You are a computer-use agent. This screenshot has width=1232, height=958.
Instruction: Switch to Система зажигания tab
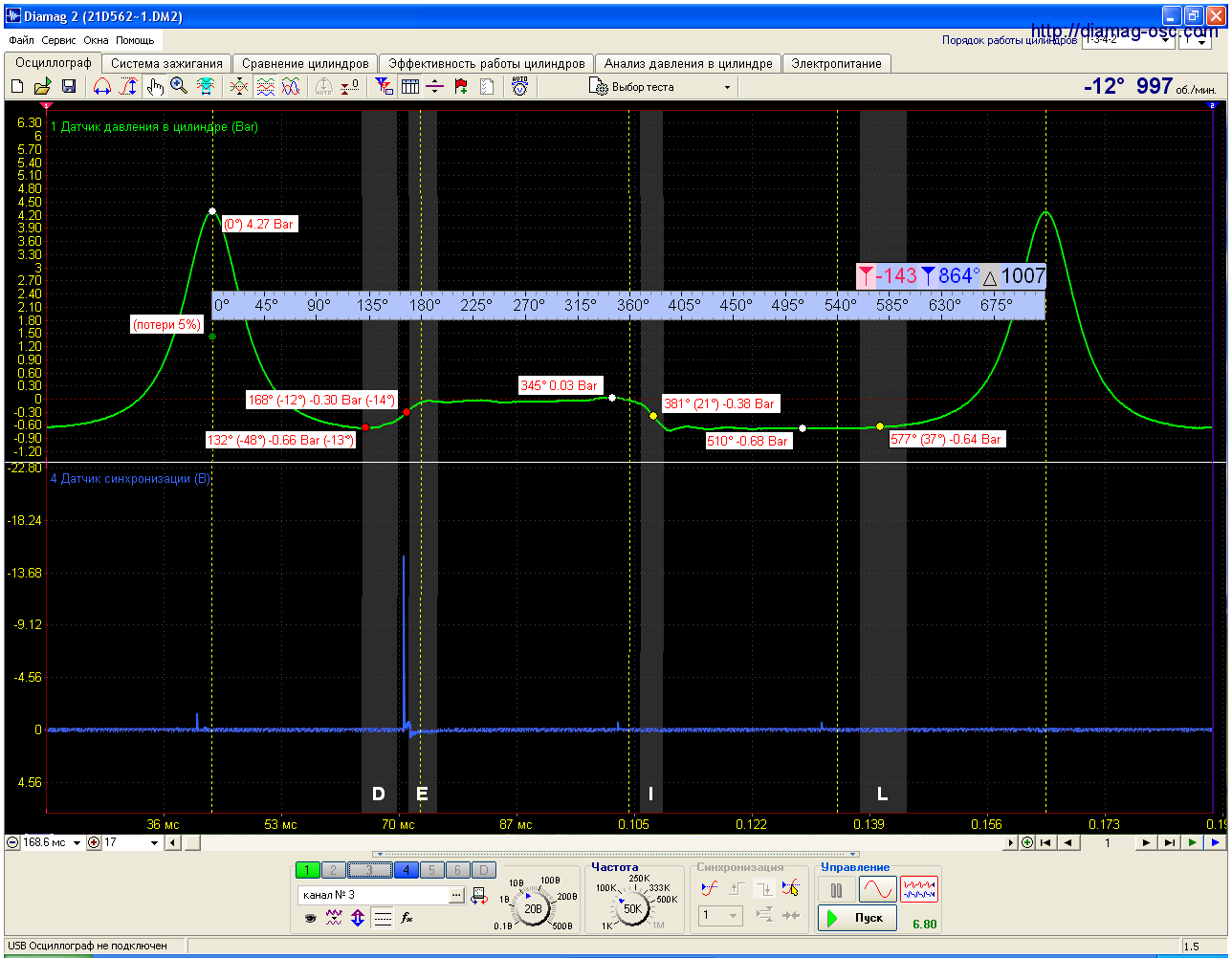pos(166,63)
